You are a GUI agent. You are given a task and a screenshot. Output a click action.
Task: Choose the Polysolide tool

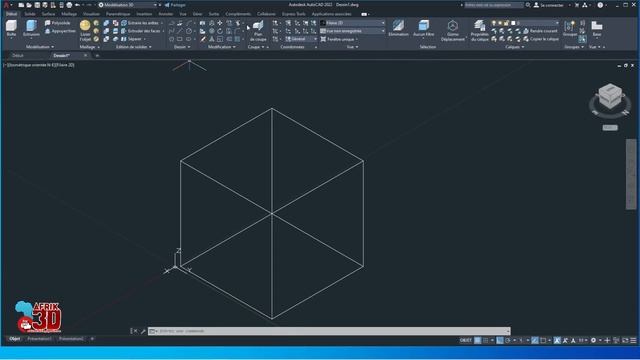58,23
